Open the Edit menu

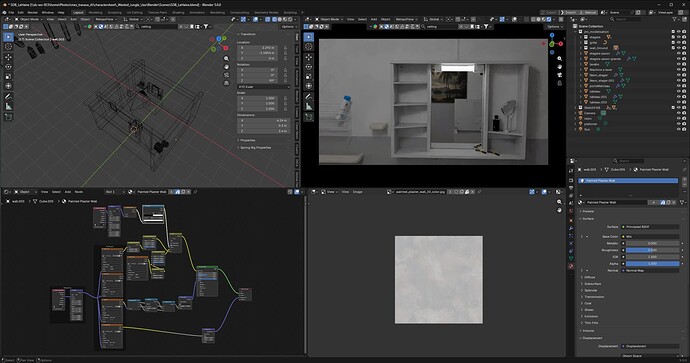pyautogui.click(x=21, y=12)
